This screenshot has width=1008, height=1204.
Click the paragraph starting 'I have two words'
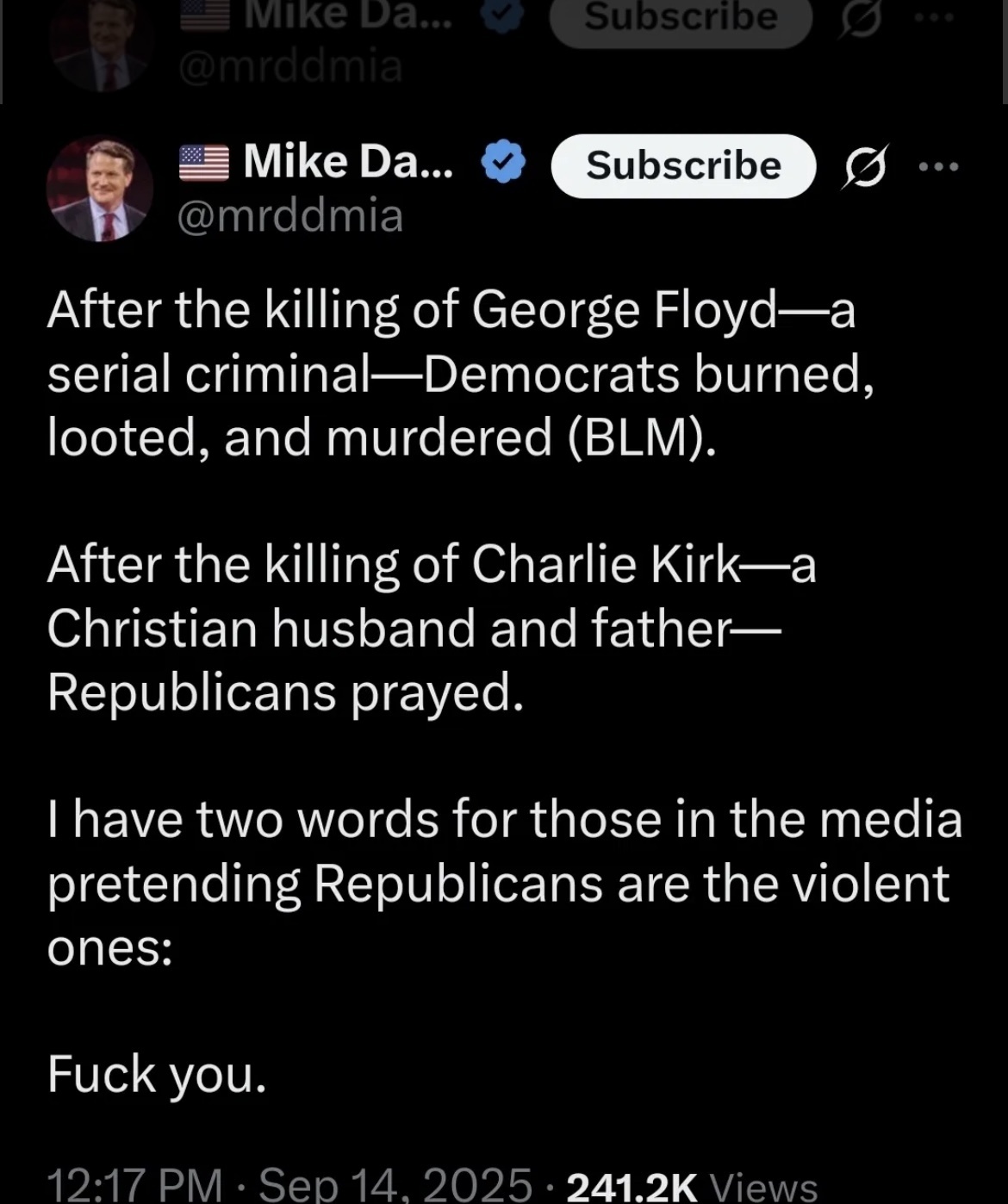(505, 883)
